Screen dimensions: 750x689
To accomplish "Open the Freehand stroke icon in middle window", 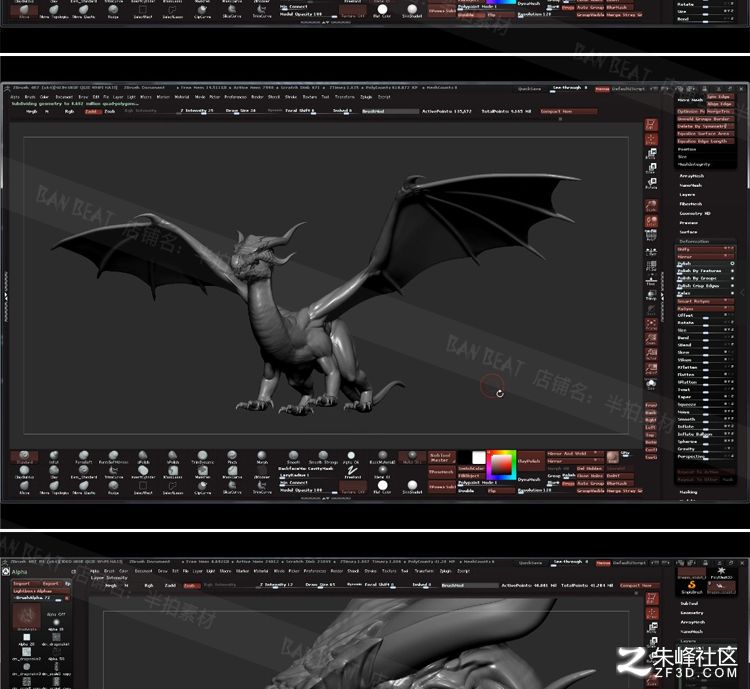I will coord(353,472).
